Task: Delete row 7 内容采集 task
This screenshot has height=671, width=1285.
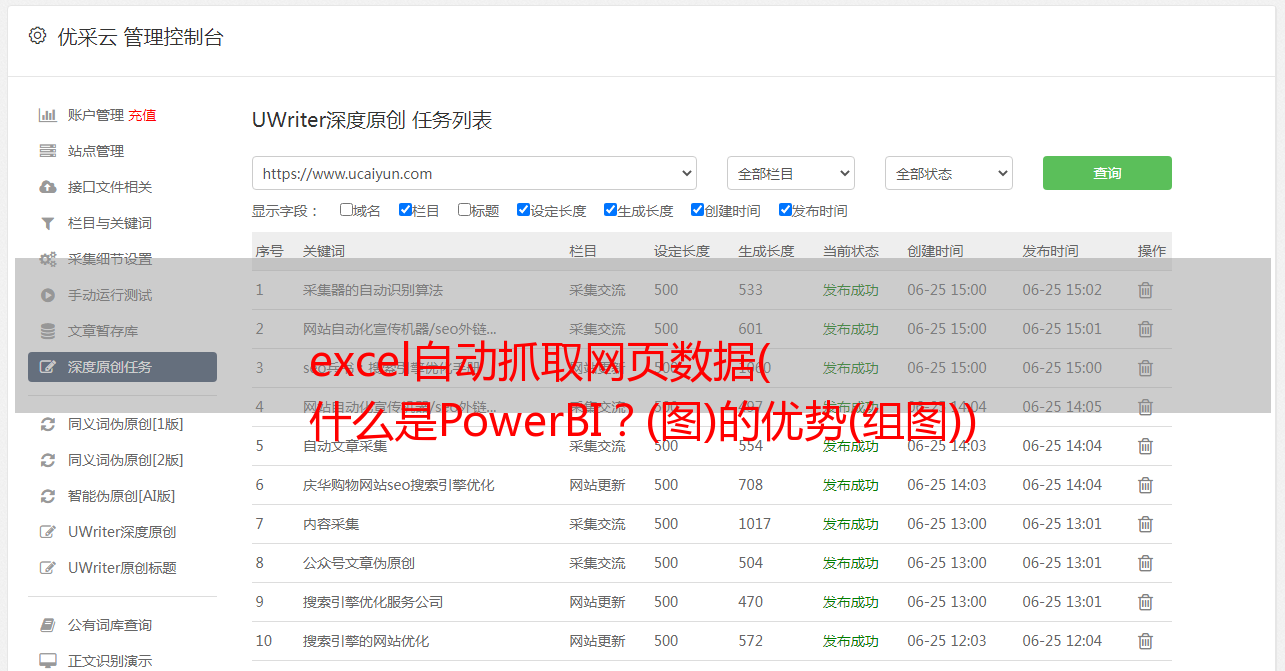Action: (1146, 524)
